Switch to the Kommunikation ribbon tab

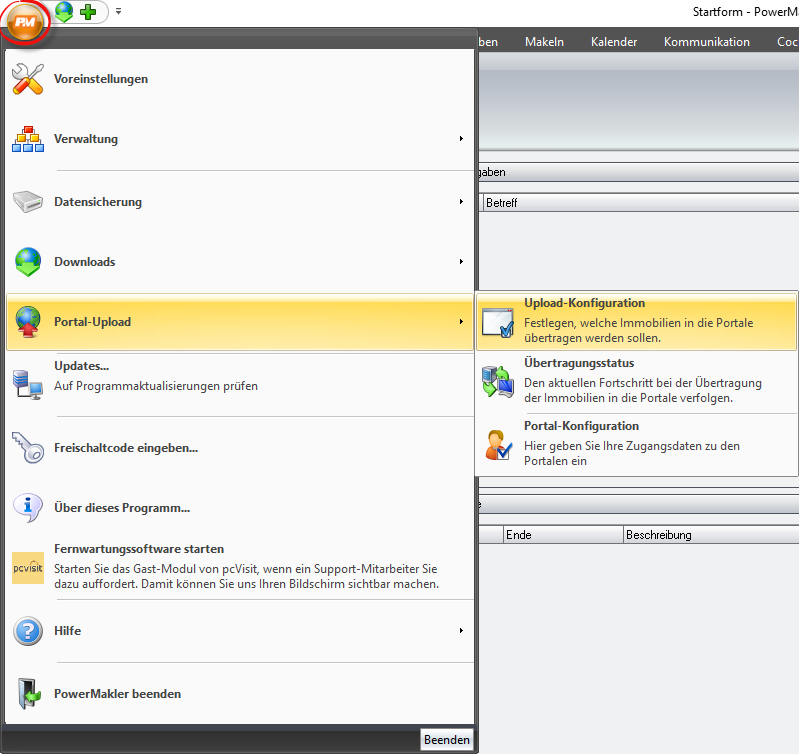pos(706,42)
